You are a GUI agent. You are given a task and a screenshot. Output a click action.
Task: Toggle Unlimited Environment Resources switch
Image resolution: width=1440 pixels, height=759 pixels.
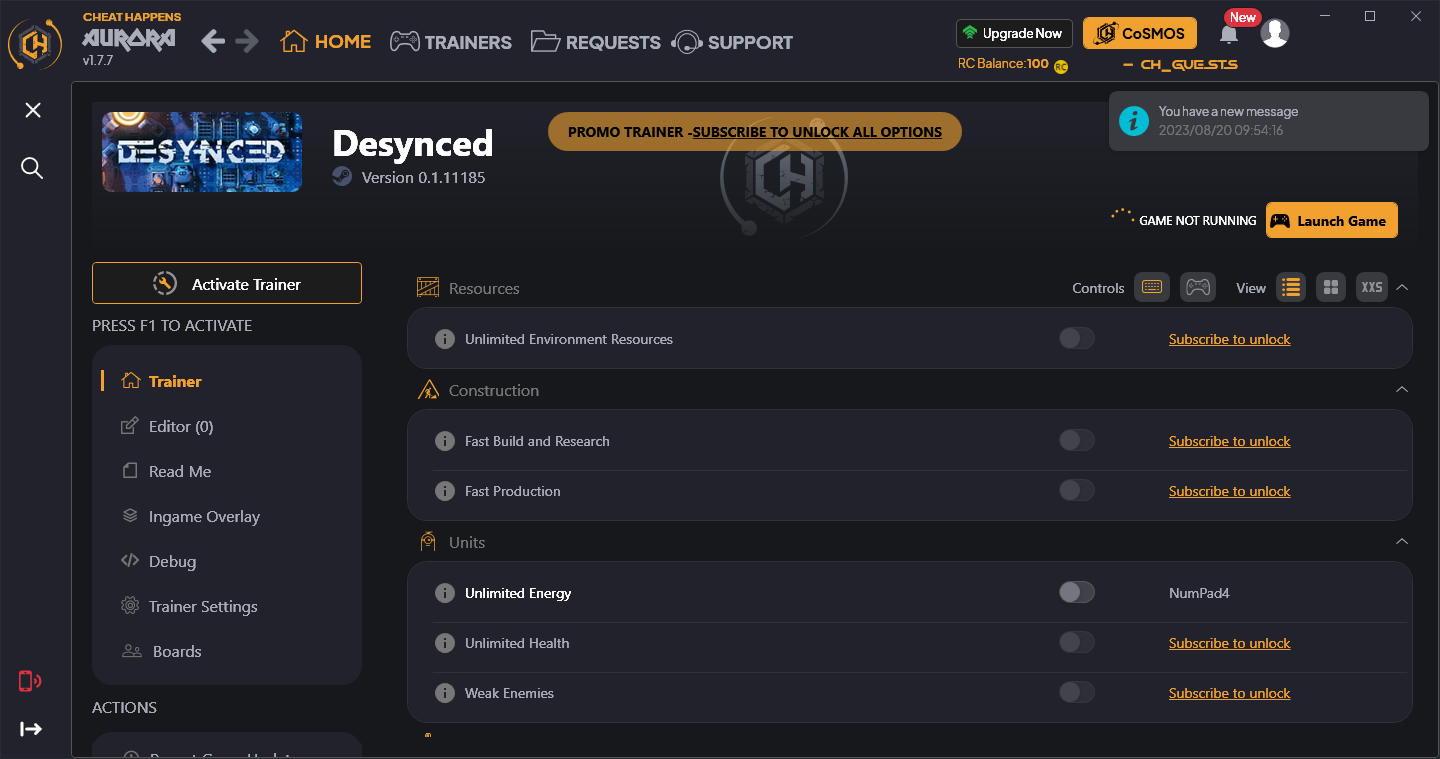pyautogui.click(x=1077, y=339)
